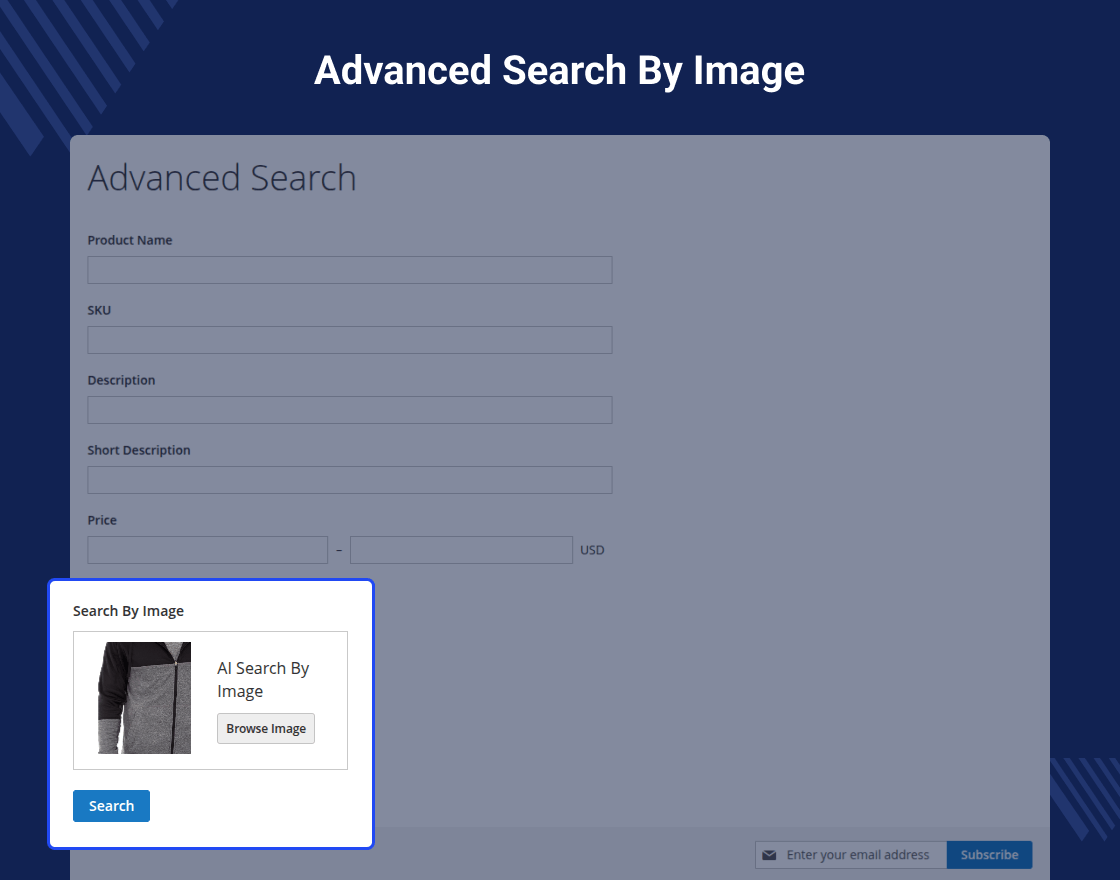Click into the SKU text field

coord(349,340)
